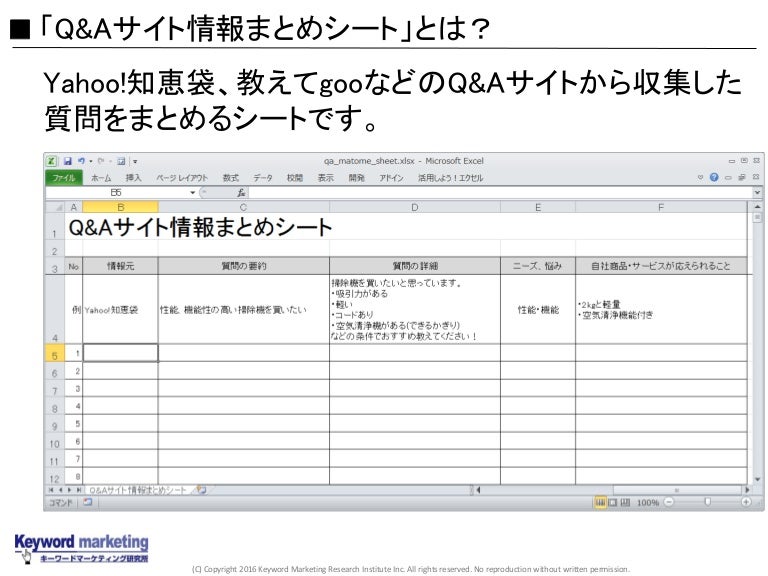Image resolution: width=768 pixels, height=576 pixels.
Task: Click the Undo arrow icon
Action: coord(80,161)
